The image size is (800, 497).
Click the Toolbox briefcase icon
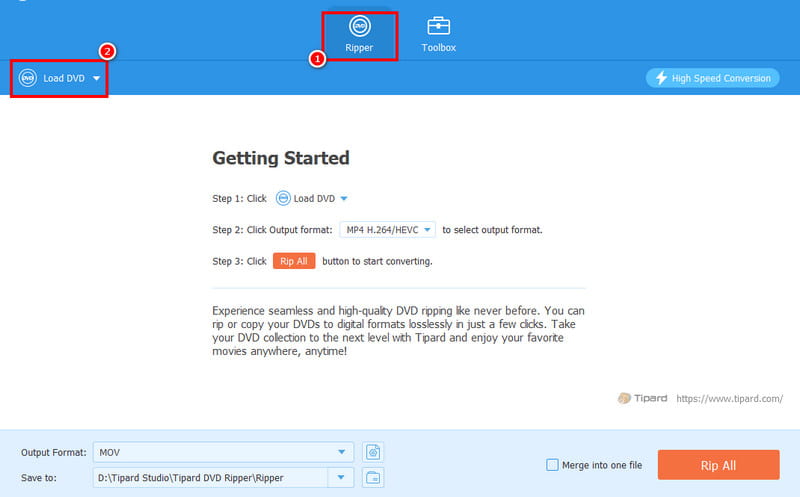coord(438,24)
